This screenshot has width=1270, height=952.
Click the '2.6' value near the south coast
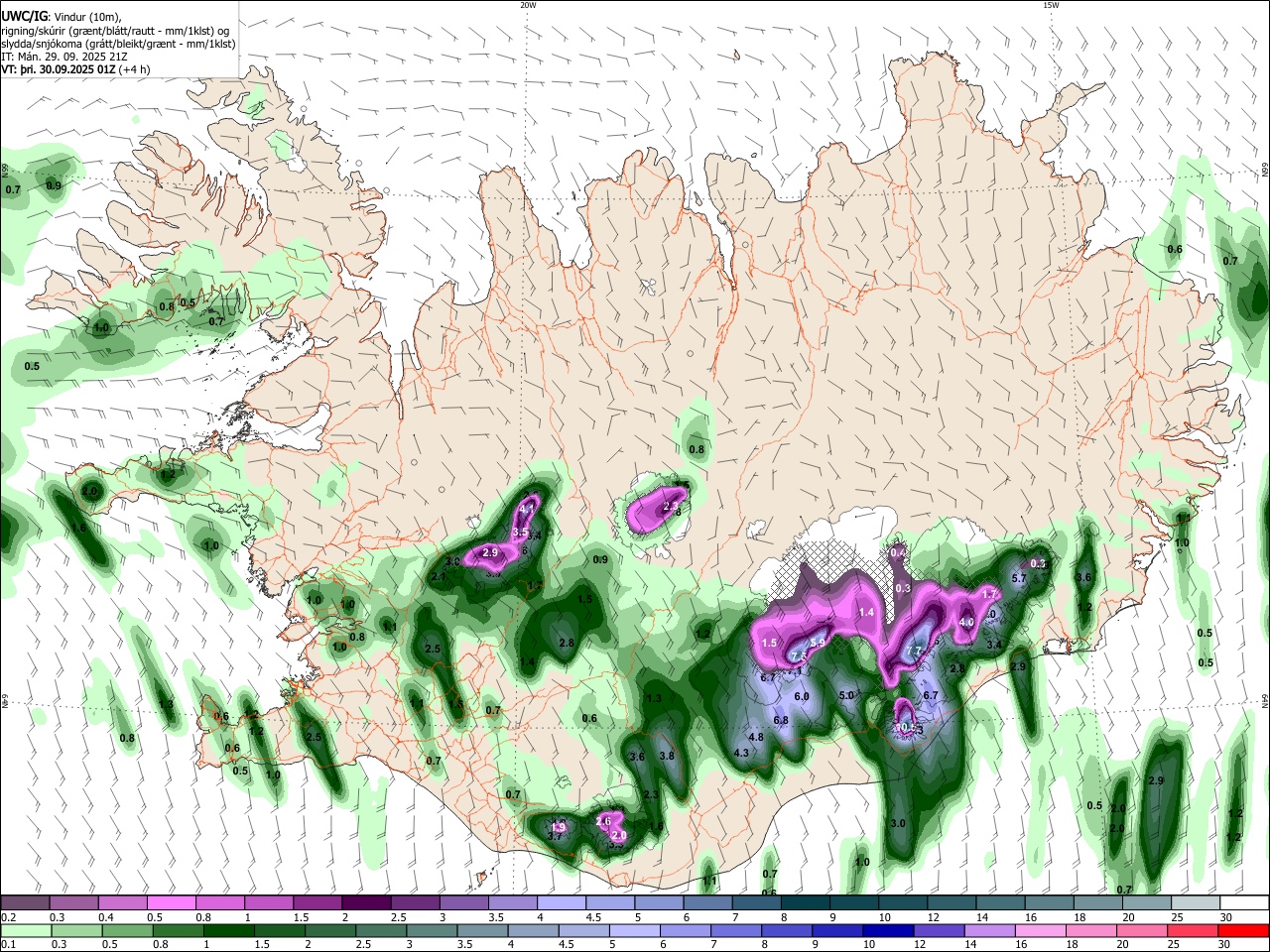point(603,821)
